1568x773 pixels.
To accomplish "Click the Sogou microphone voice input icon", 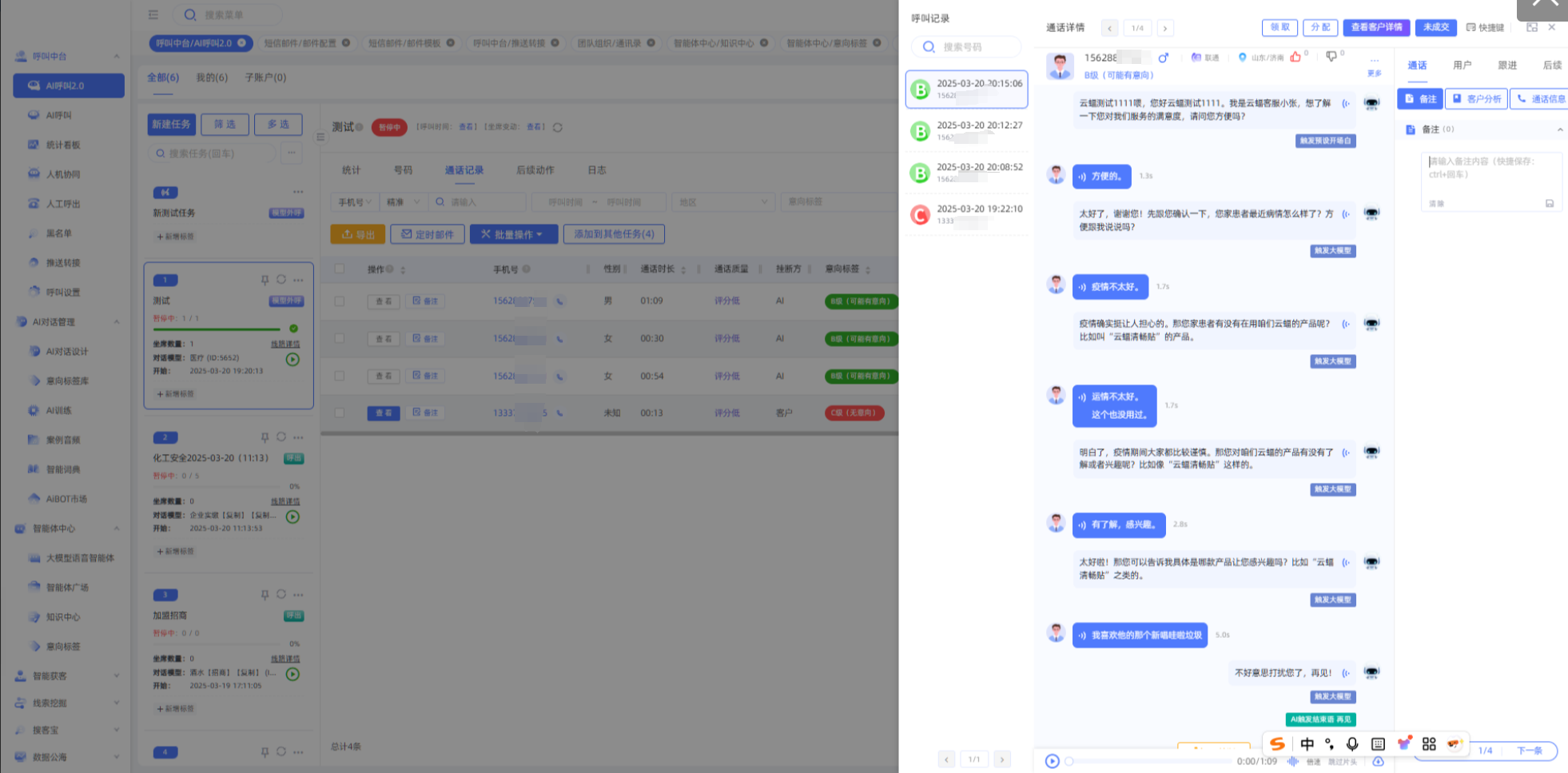I will click(1352, 744).
